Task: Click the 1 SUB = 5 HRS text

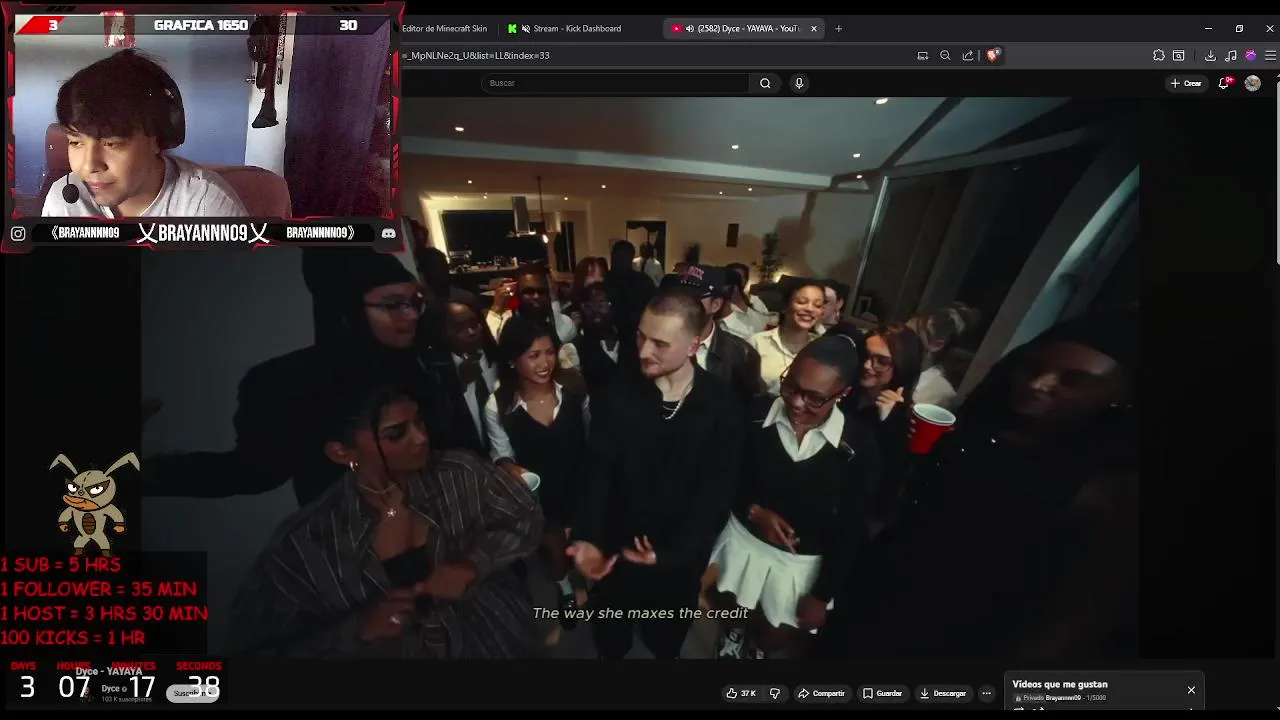Action: click(x=61, y=565)
